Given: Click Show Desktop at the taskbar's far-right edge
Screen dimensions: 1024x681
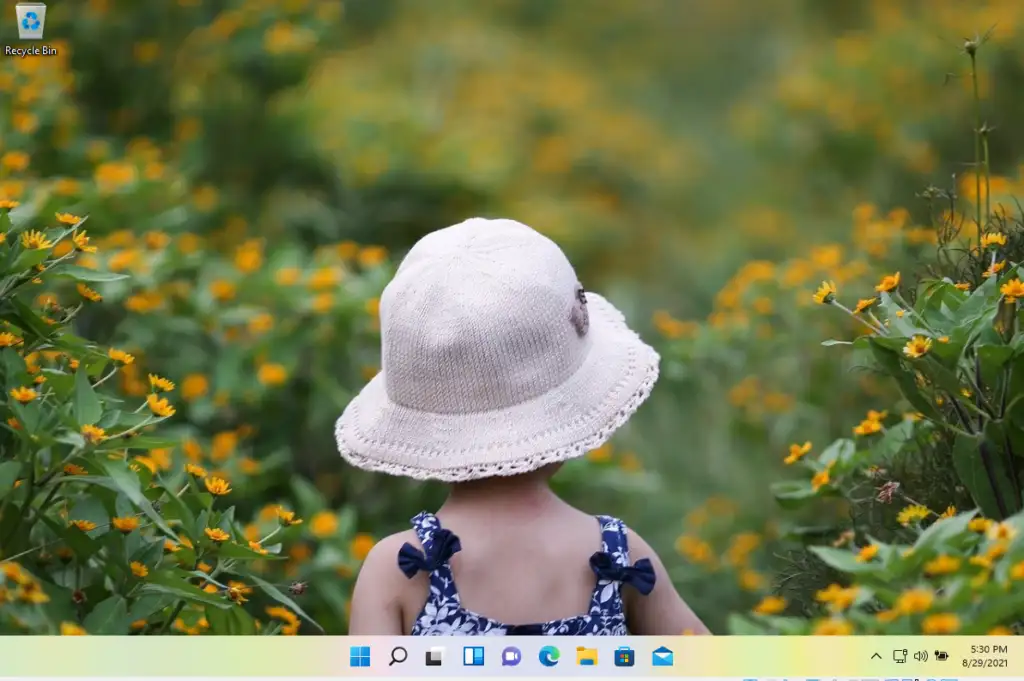Looking at the screenshot, I should click(1020, 657).
